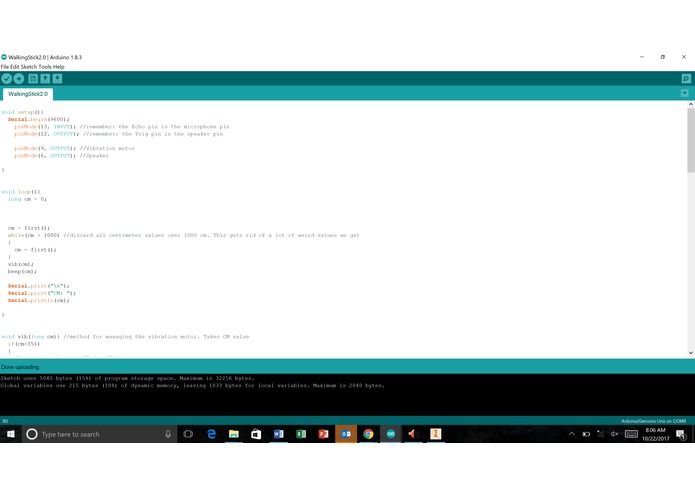Click the Verify sketch checkmark icon

(x=7, y=79)
